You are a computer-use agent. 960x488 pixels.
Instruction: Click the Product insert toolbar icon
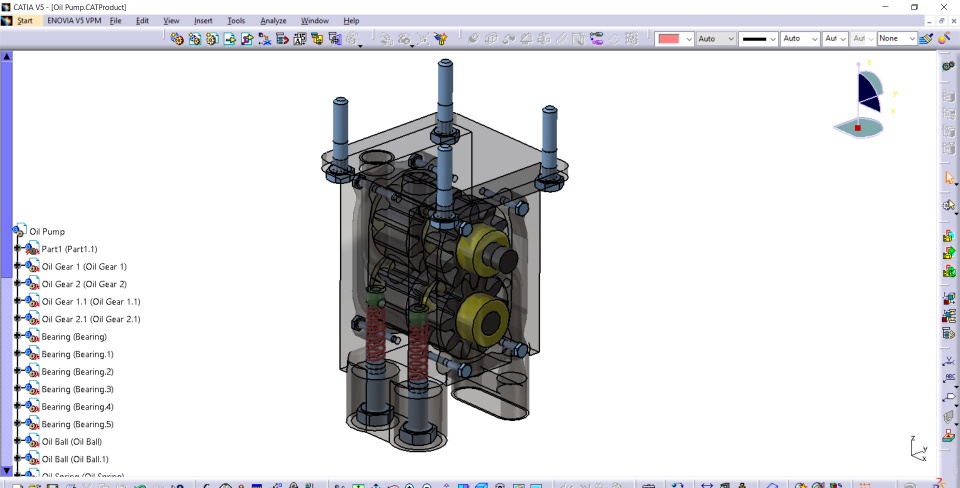pos(195,39)
